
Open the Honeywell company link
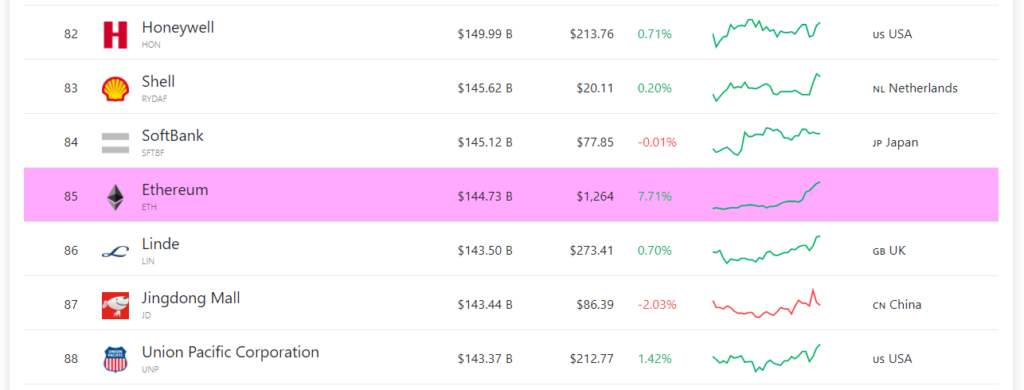pos(178,27)
